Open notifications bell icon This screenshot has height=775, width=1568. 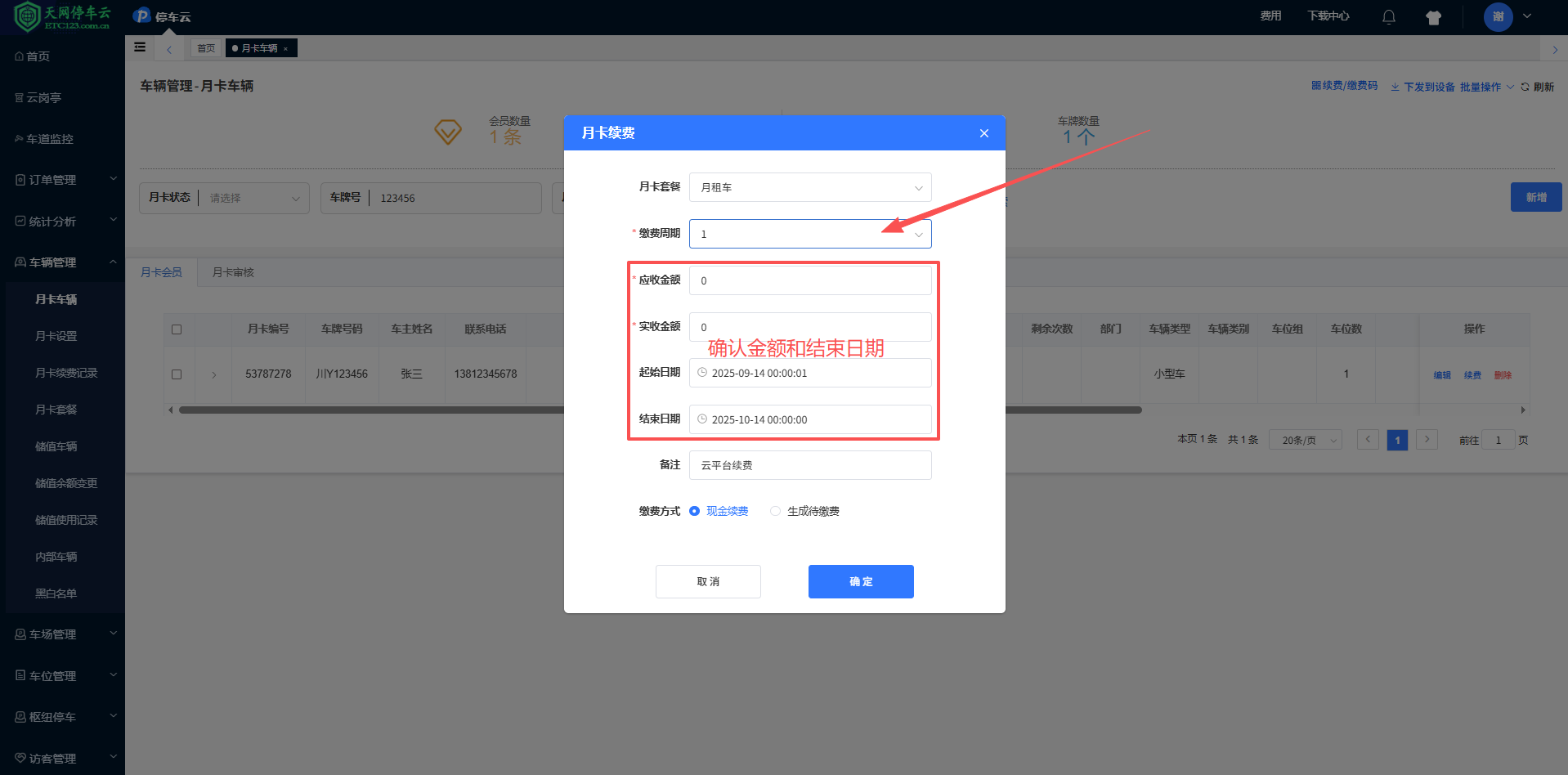1388,16
